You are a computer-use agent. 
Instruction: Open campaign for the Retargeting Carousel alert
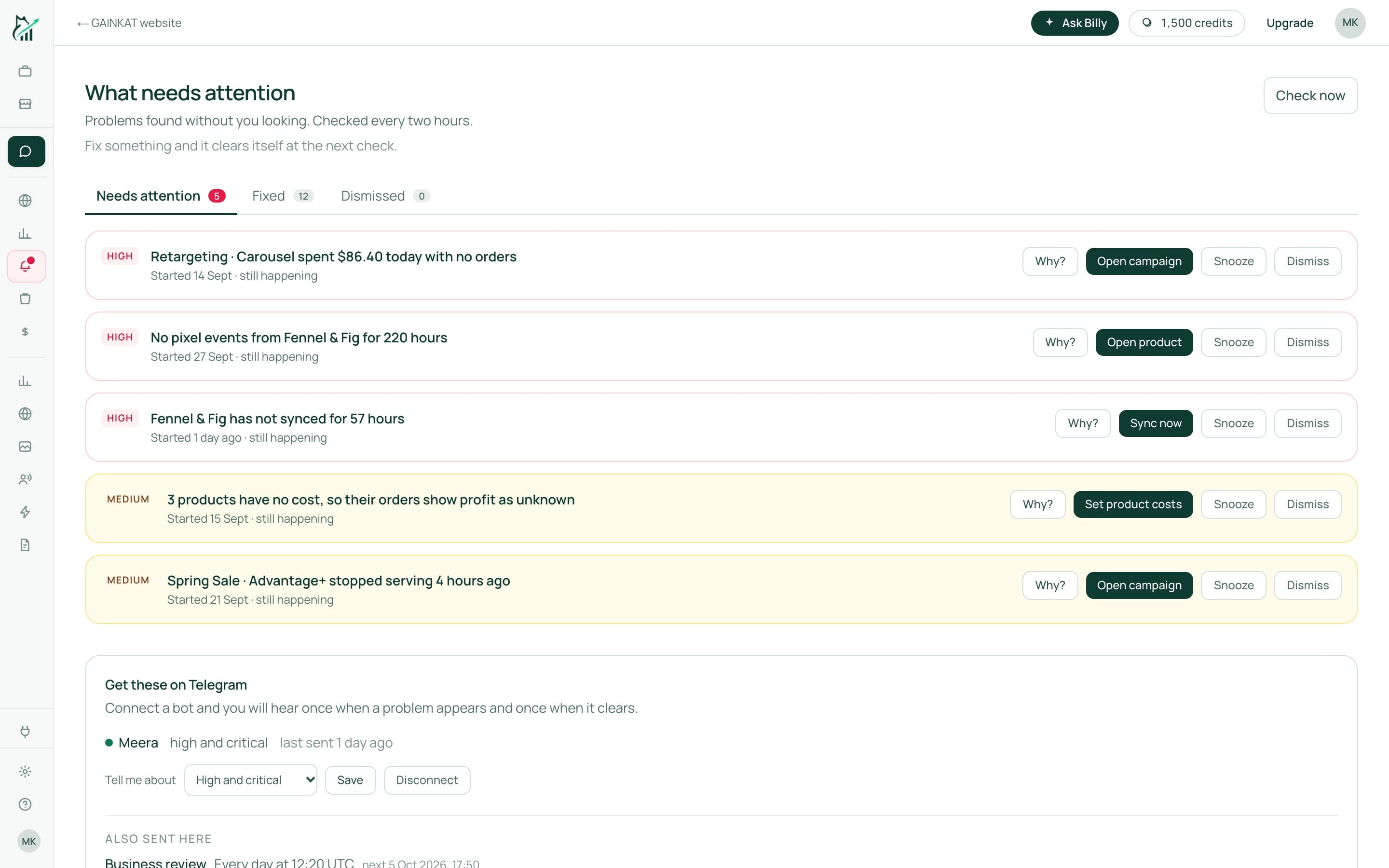[x=1139, y=261]
